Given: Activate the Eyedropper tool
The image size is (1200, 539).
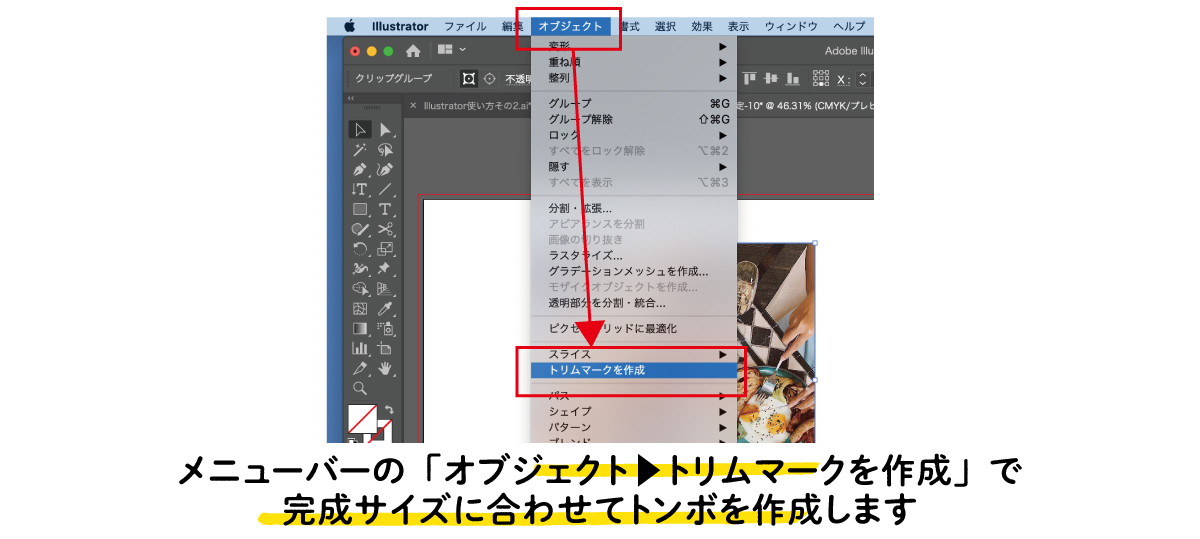Looking at the screenshot, I should click(x=385, y=309).
